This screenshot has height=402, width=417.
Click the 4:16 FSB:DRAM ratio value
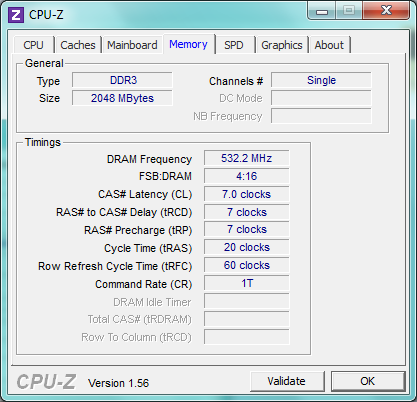[x=247, y=176]
